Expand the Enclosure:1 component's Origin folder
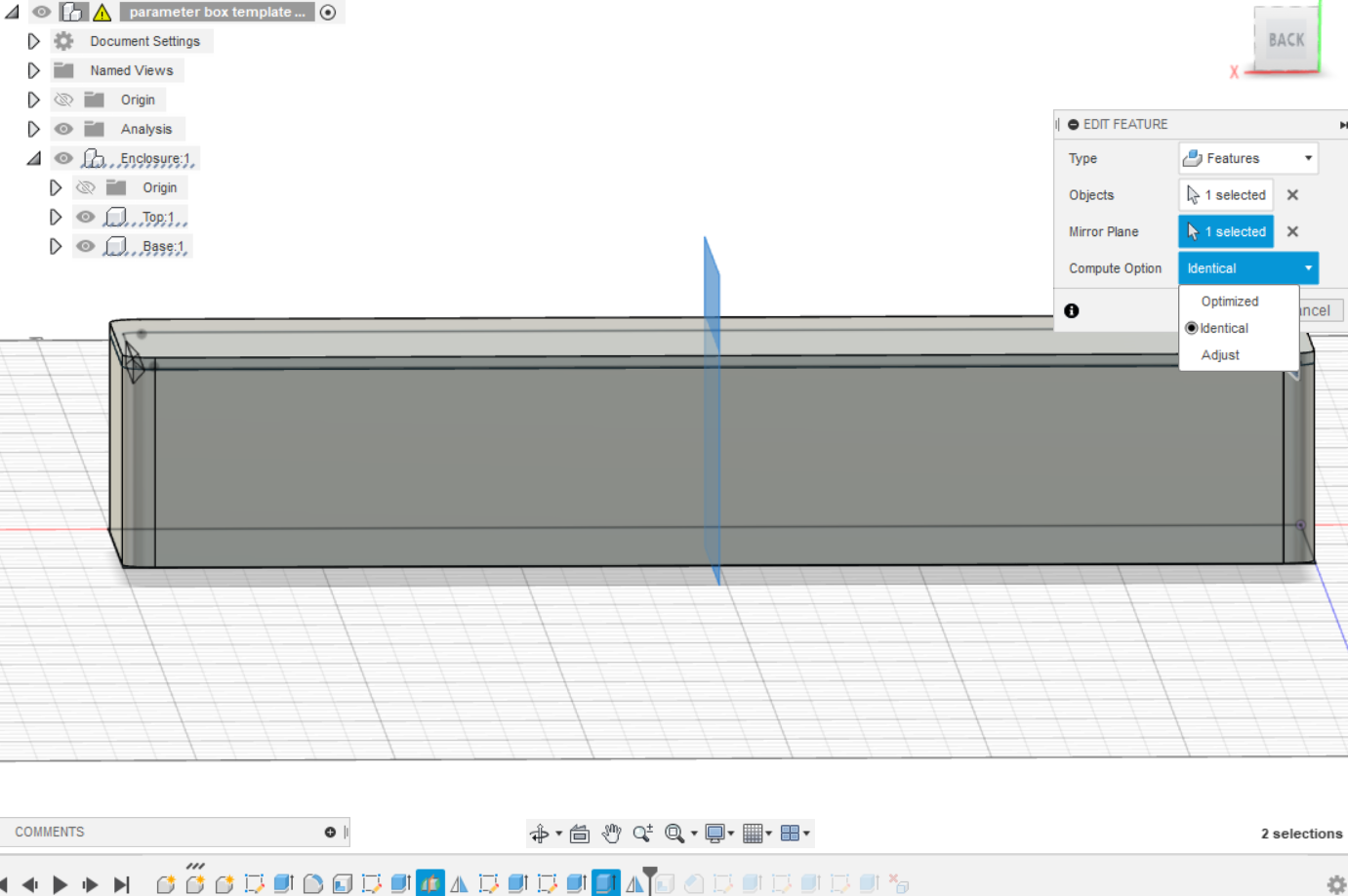Screen dimensions: 1348x896 pyautogui.click(x=56, y=187)
